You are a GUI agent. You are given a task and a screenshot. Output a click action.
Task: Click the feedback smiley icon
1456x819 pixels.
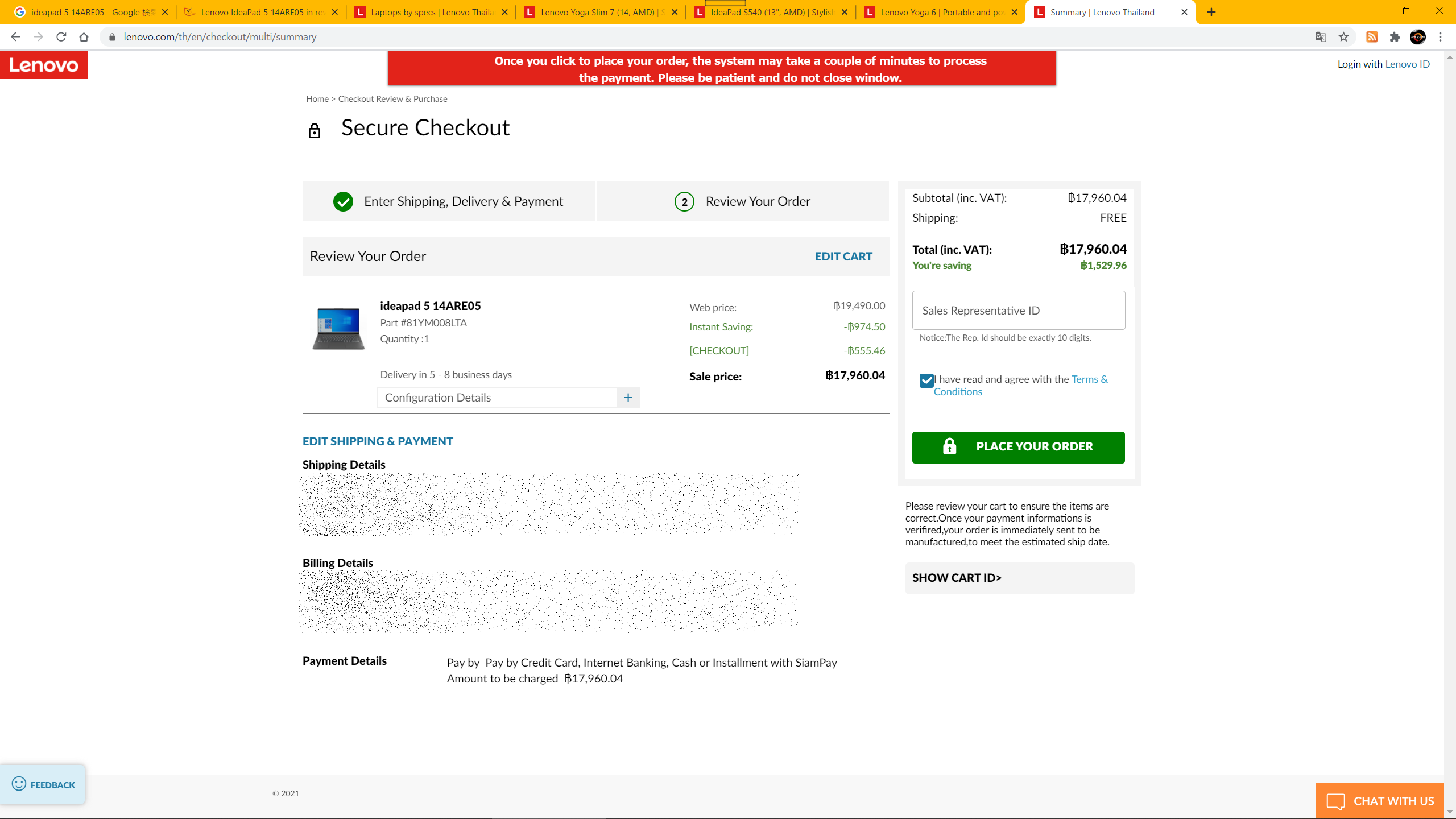pos(19,784)
